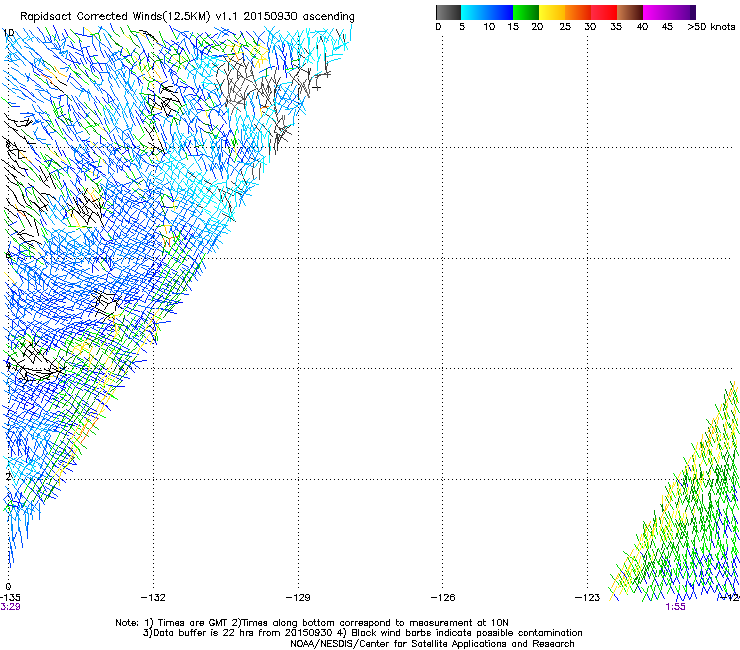Click the legend scale label '20'
Image resolution: width=740 pixels, height=650 pixels.
(x=537, y=27)
